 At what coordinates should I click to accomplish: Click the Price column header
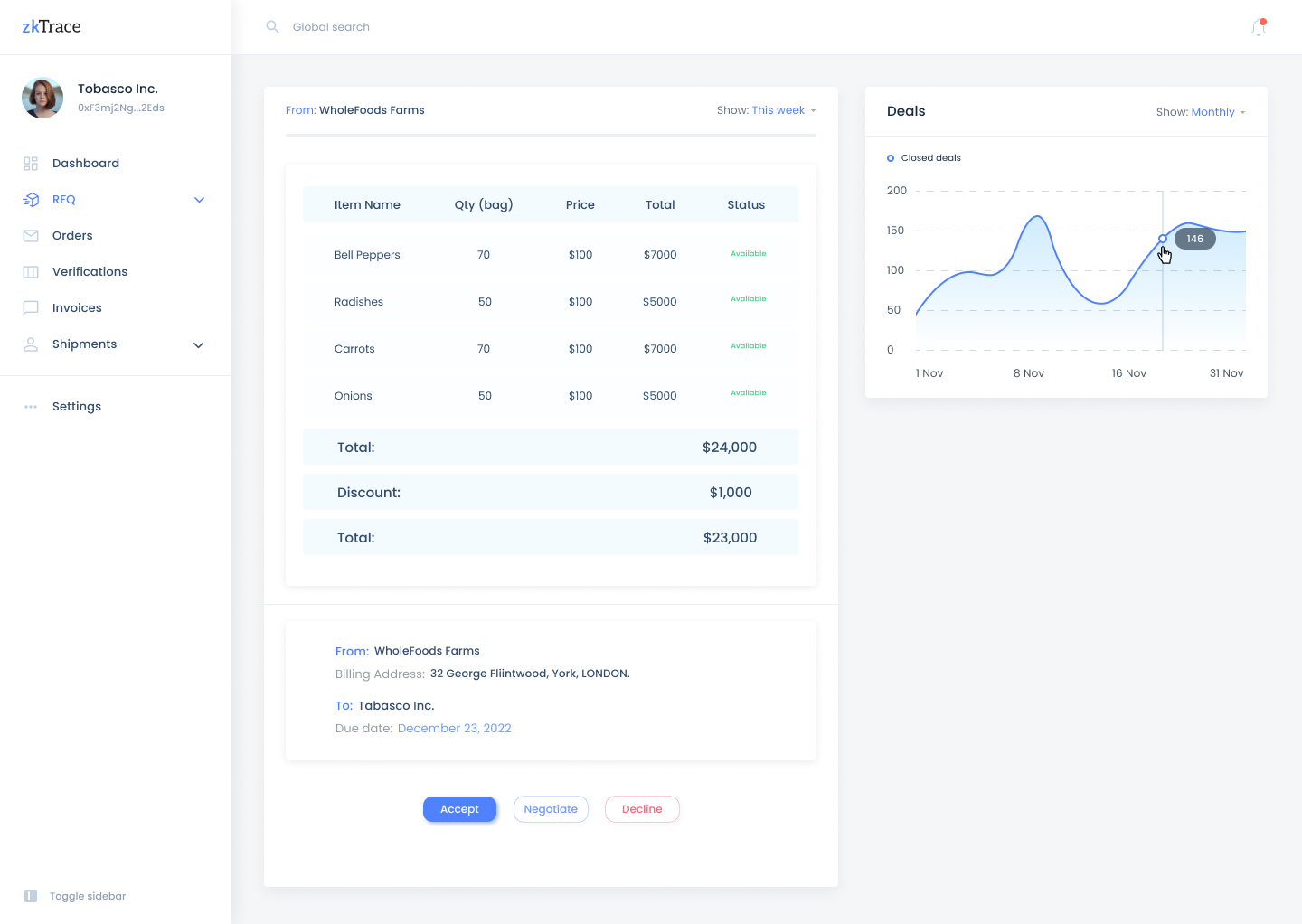click(580, 205)
